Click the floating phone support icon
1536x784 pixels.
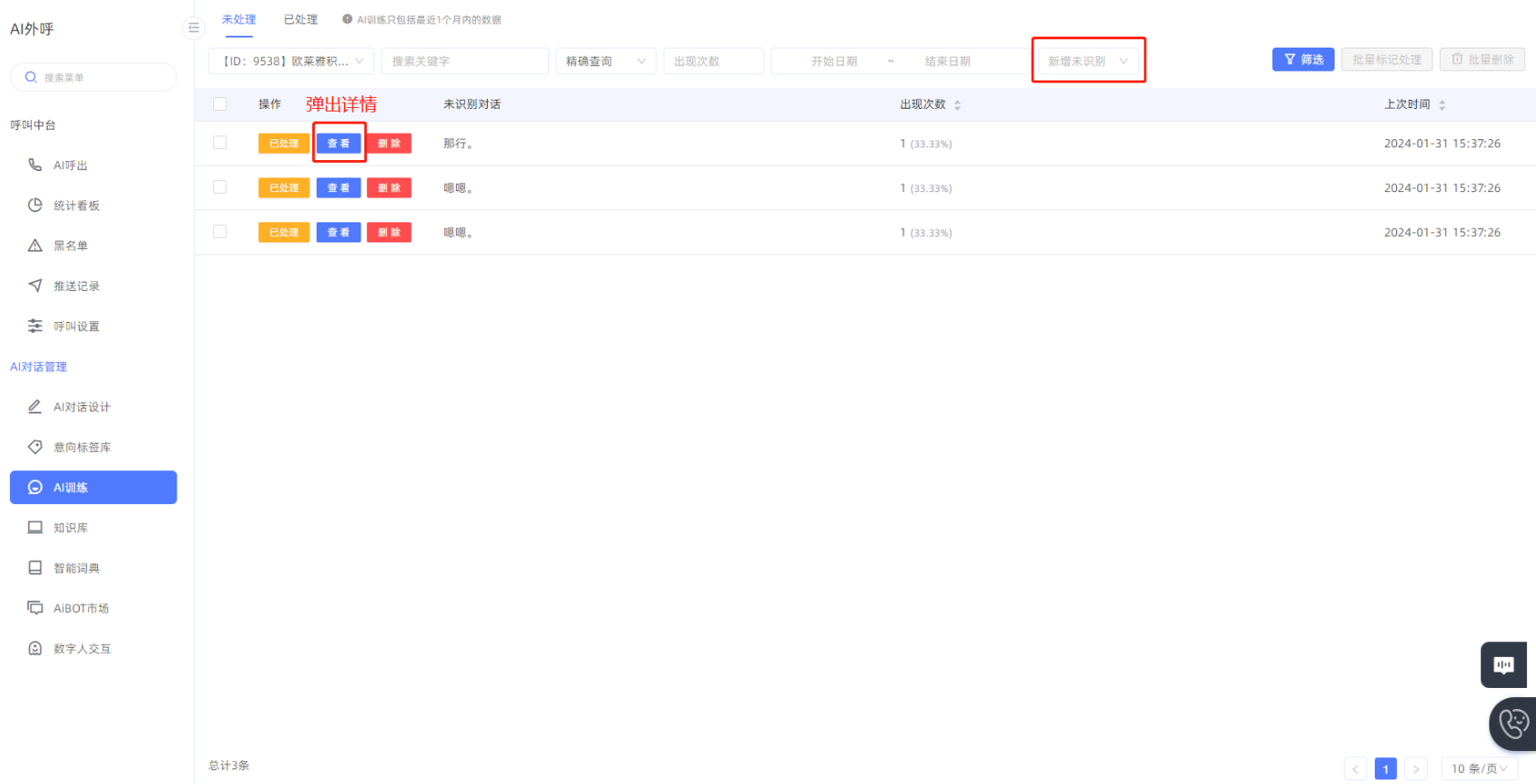[x=1513, y=724]
